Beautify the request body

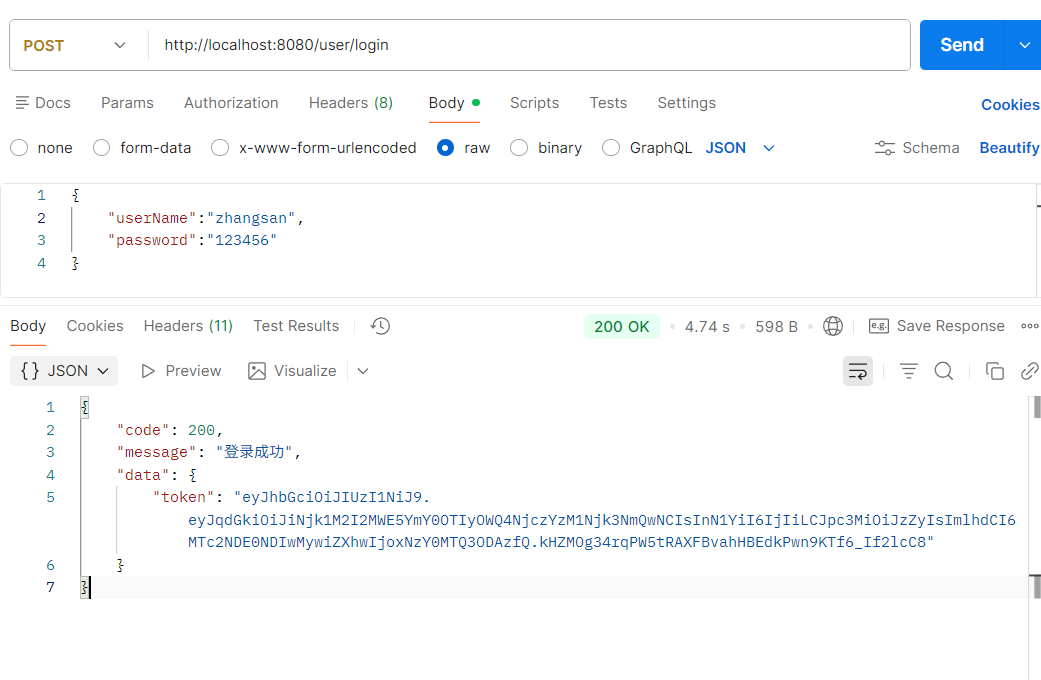tap(1009, 148)
